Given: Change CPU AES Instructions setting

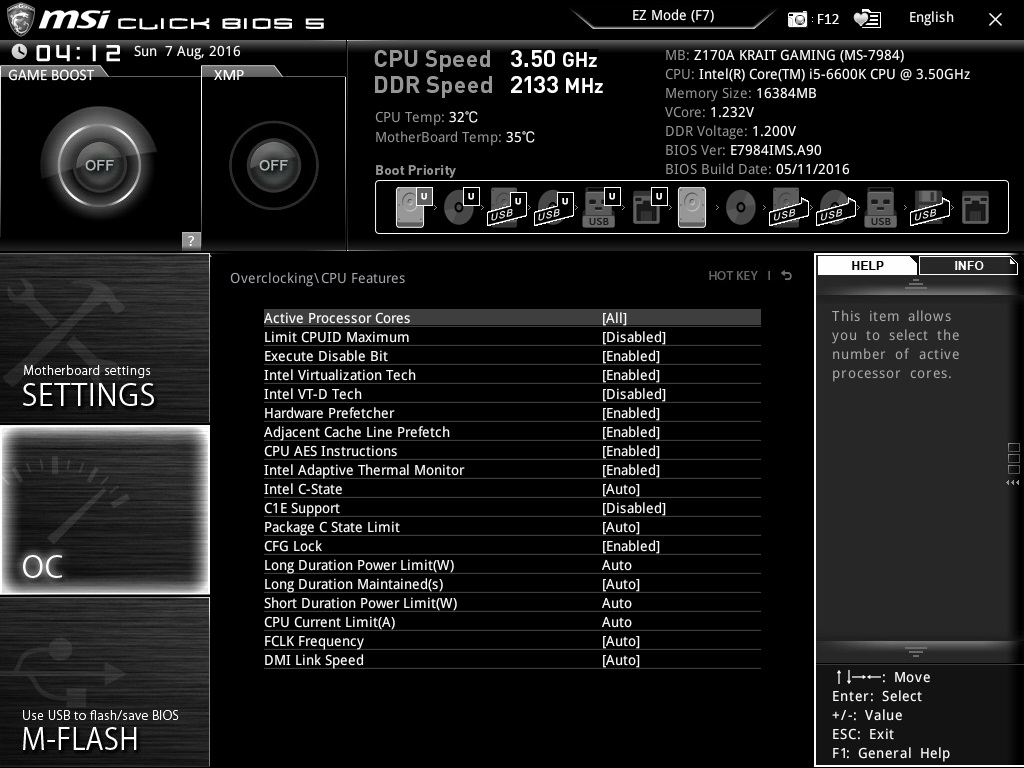Looking at the screenshot, I should tap(512, 451).
